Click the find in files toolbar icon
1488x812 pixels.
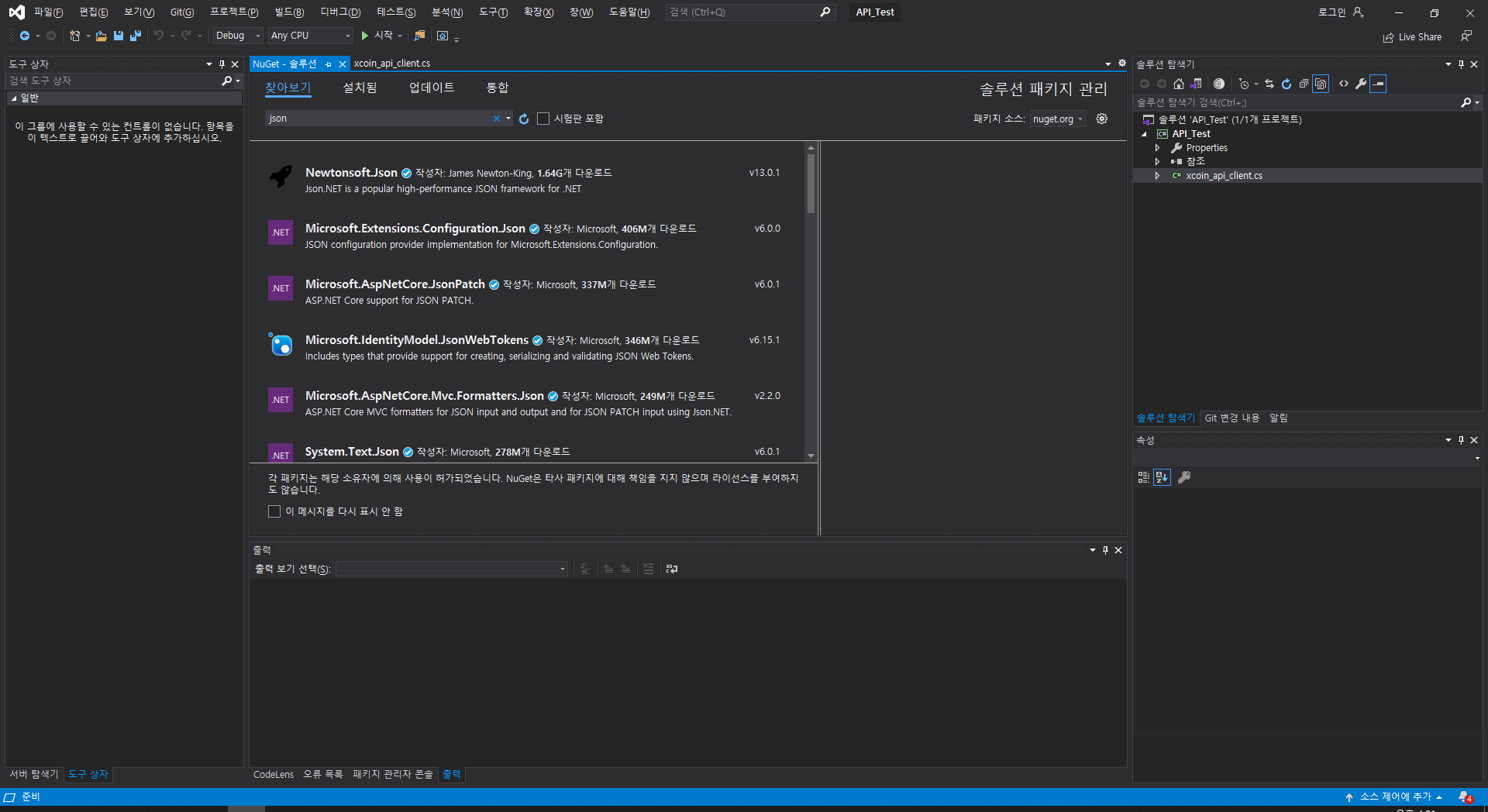(419, 36)
